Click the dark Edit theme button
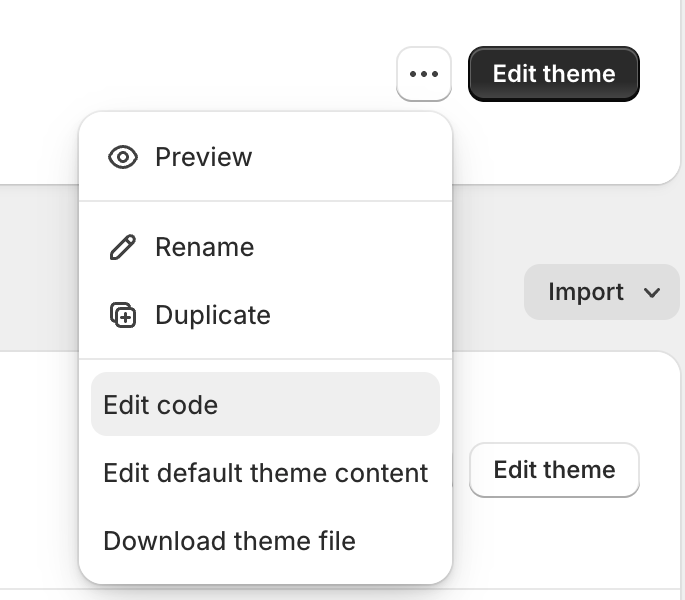Viewport: 685px width, 600px height. click(554, 74)
